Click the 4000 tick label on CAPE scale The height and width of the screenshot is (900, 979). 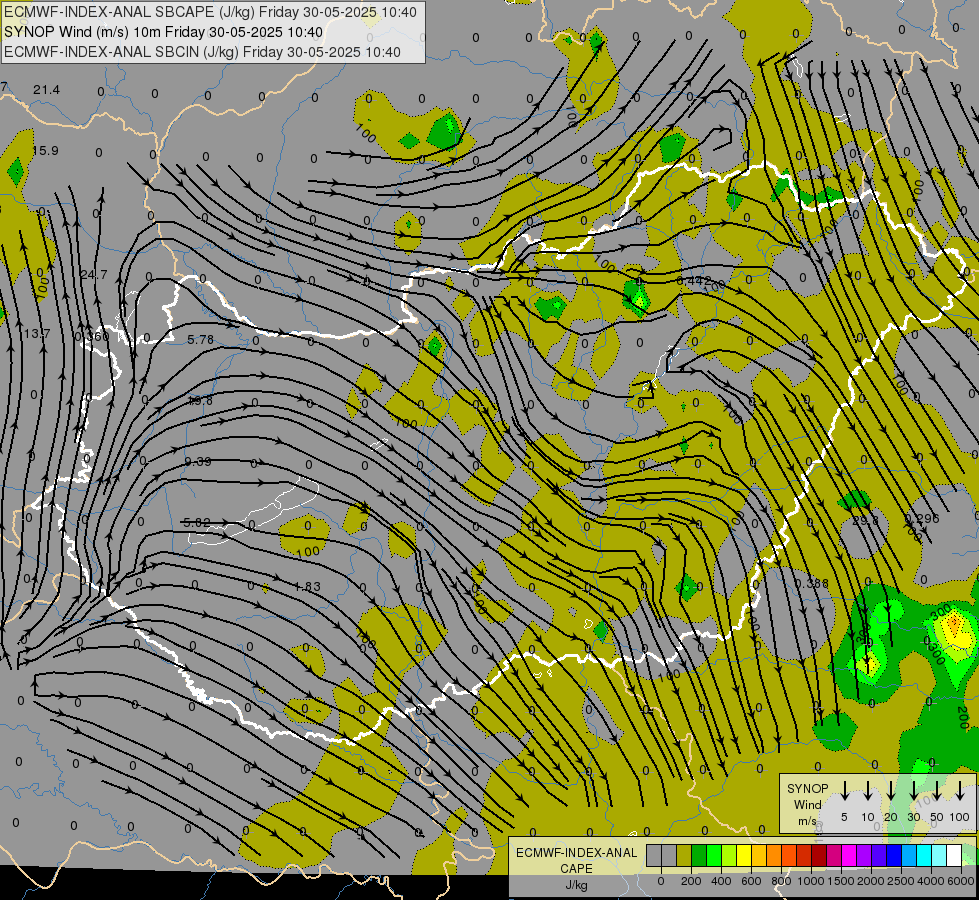(931, 881)
